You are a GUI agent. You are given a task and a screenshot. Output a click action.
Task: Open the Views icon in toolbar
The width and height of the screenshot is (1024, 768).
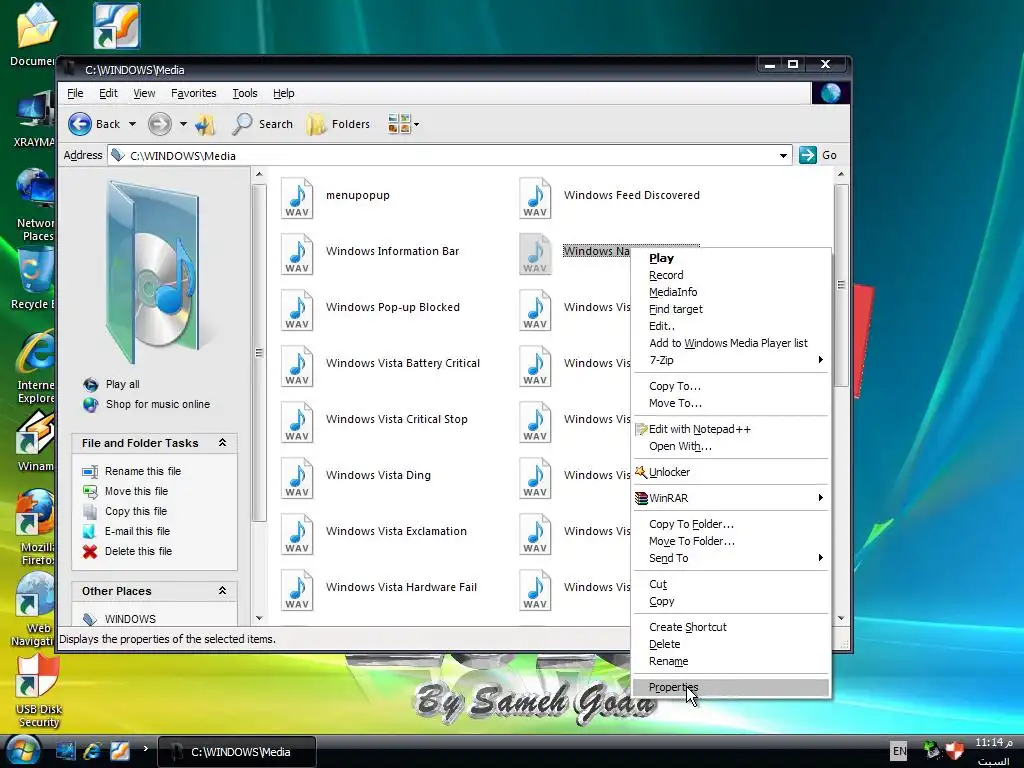[x=399, y=124]
